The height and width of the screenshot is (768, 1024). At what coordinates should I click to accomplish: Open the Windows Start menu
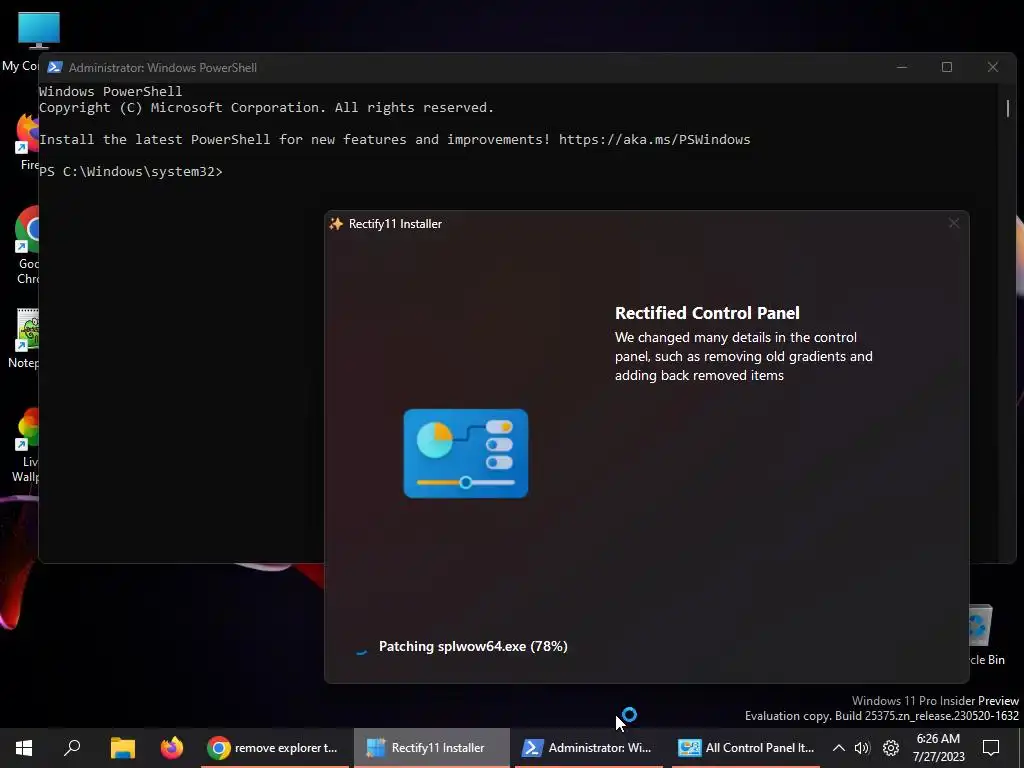tap(24, 747)
